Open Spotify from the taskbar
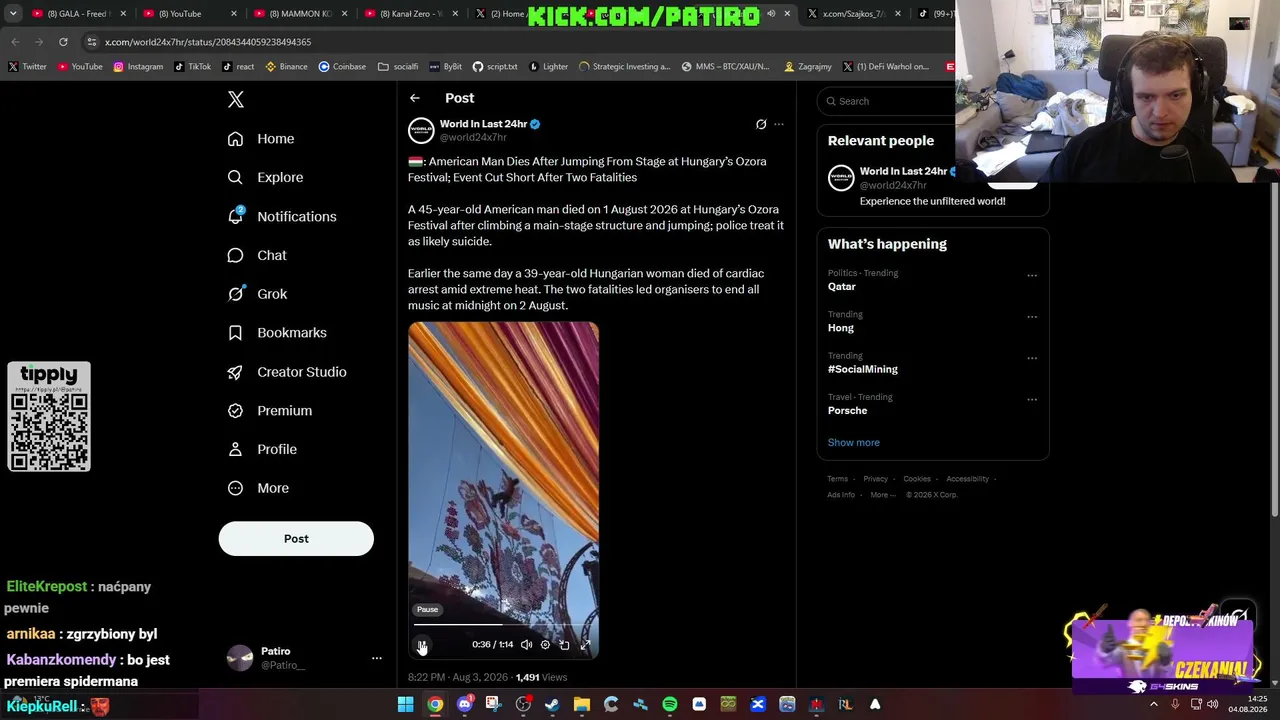The height and width of the screenshot is (720, 1280). click(670, 705)
